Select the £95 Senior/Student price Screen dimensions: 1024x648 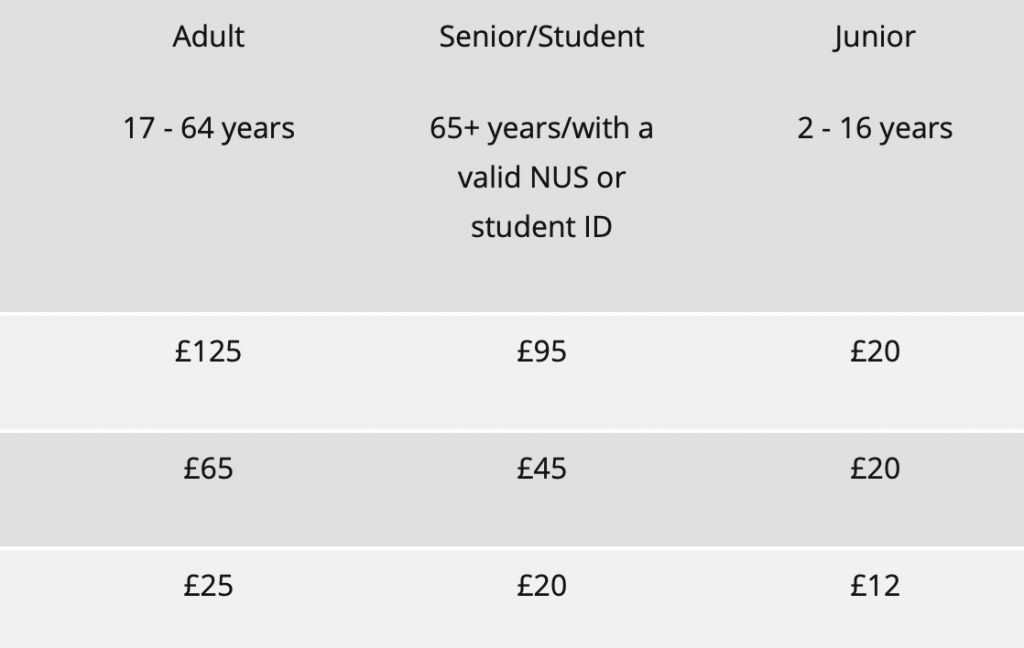pyautogui.click(x=542, y=352)
